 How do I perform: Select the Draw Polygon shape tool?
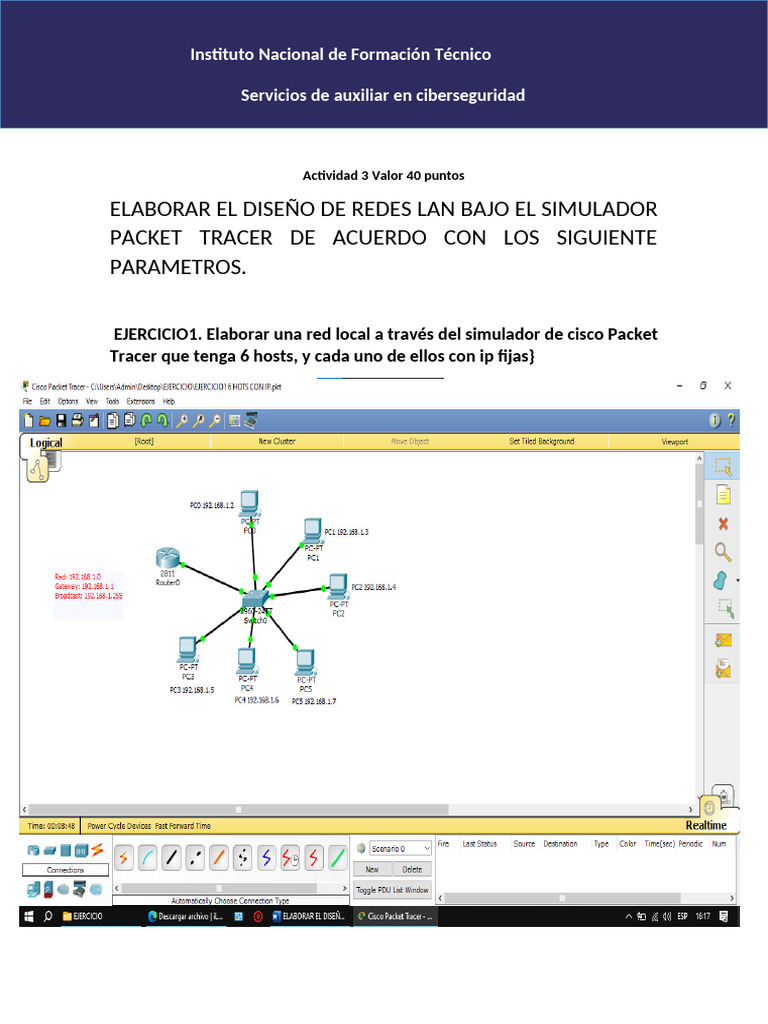[x=720, y=580]
